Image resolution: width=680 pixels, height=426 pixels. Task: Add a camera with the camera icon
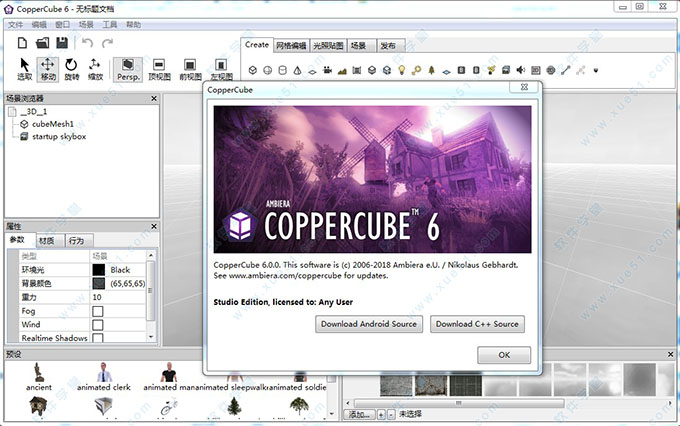click(327, 70)
